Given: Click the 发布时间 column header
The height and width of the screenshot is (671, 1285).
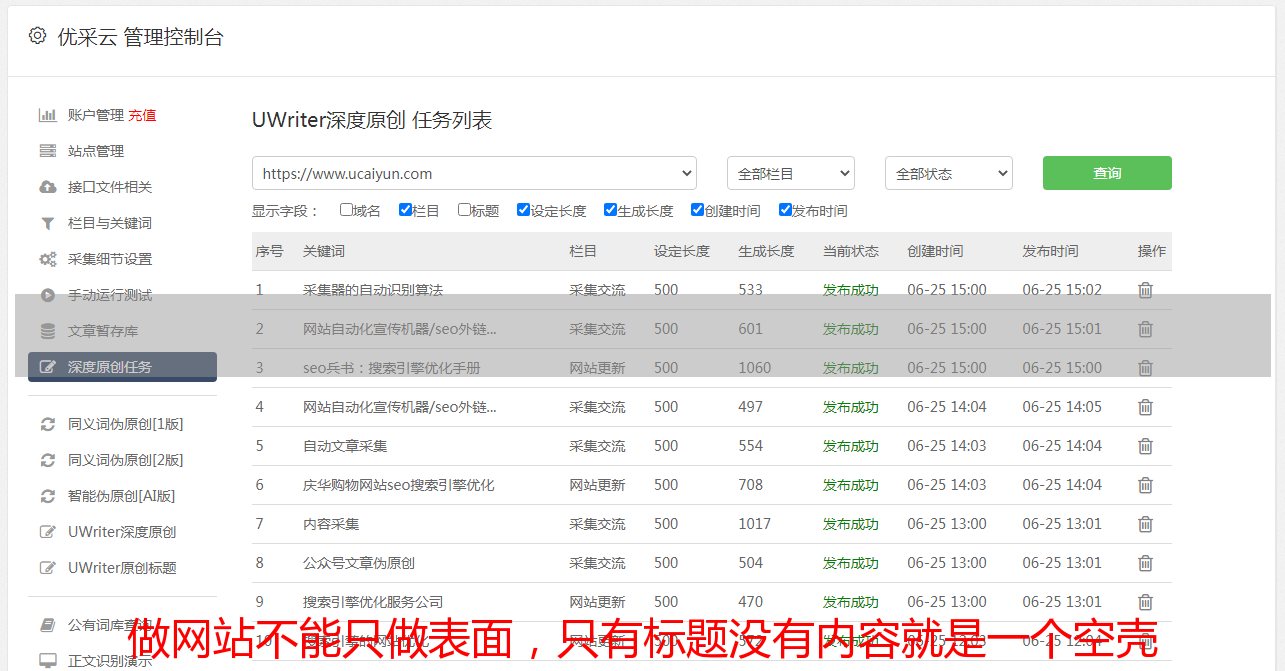Looking at the screenshot, I should pos(1050,251).
